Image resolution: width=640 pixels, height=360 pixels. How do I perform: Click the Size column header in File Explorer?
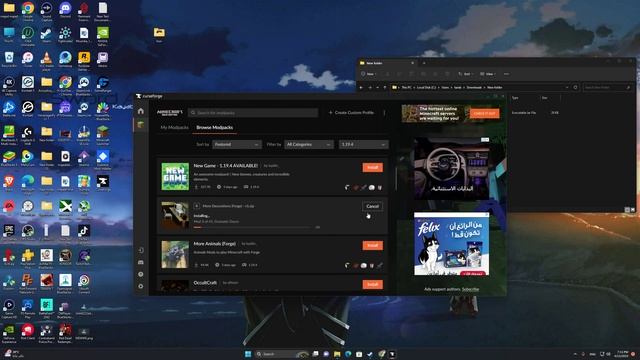(544, 98)
